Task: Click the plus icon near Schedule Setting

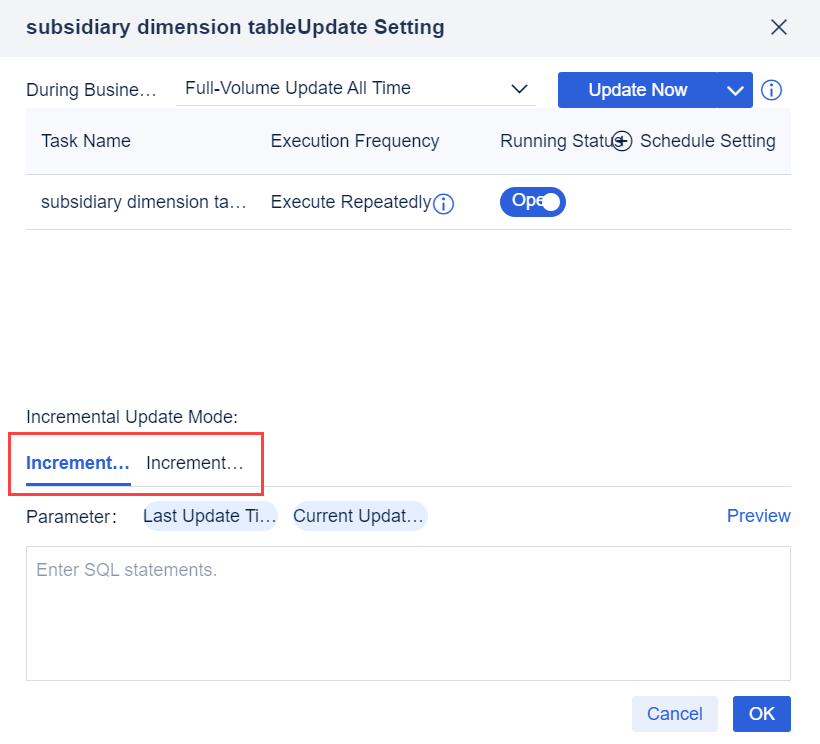Action: tap(623, 141)
